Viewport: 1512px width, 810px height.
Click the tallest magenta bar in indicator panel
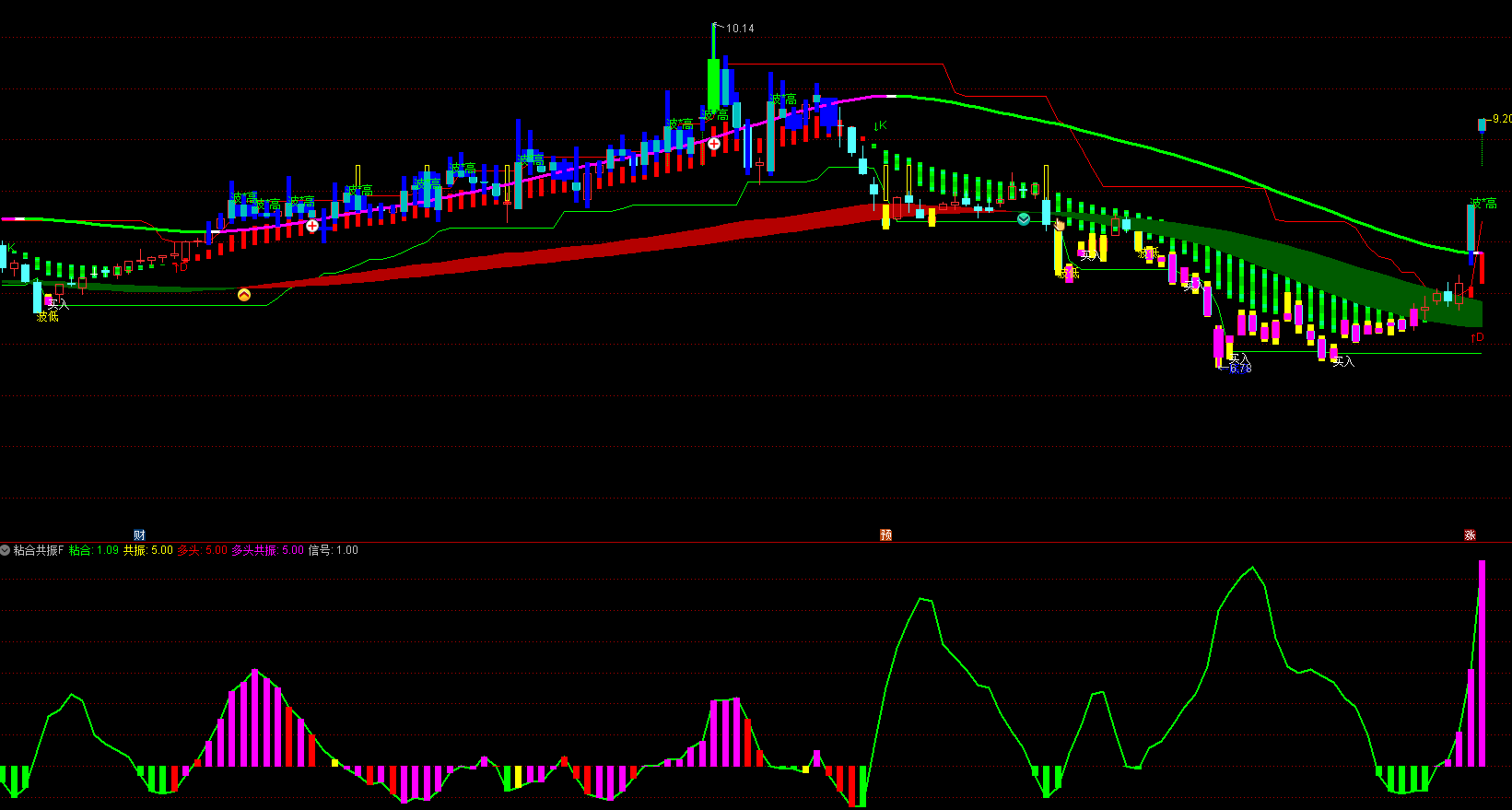point(1482,663)
